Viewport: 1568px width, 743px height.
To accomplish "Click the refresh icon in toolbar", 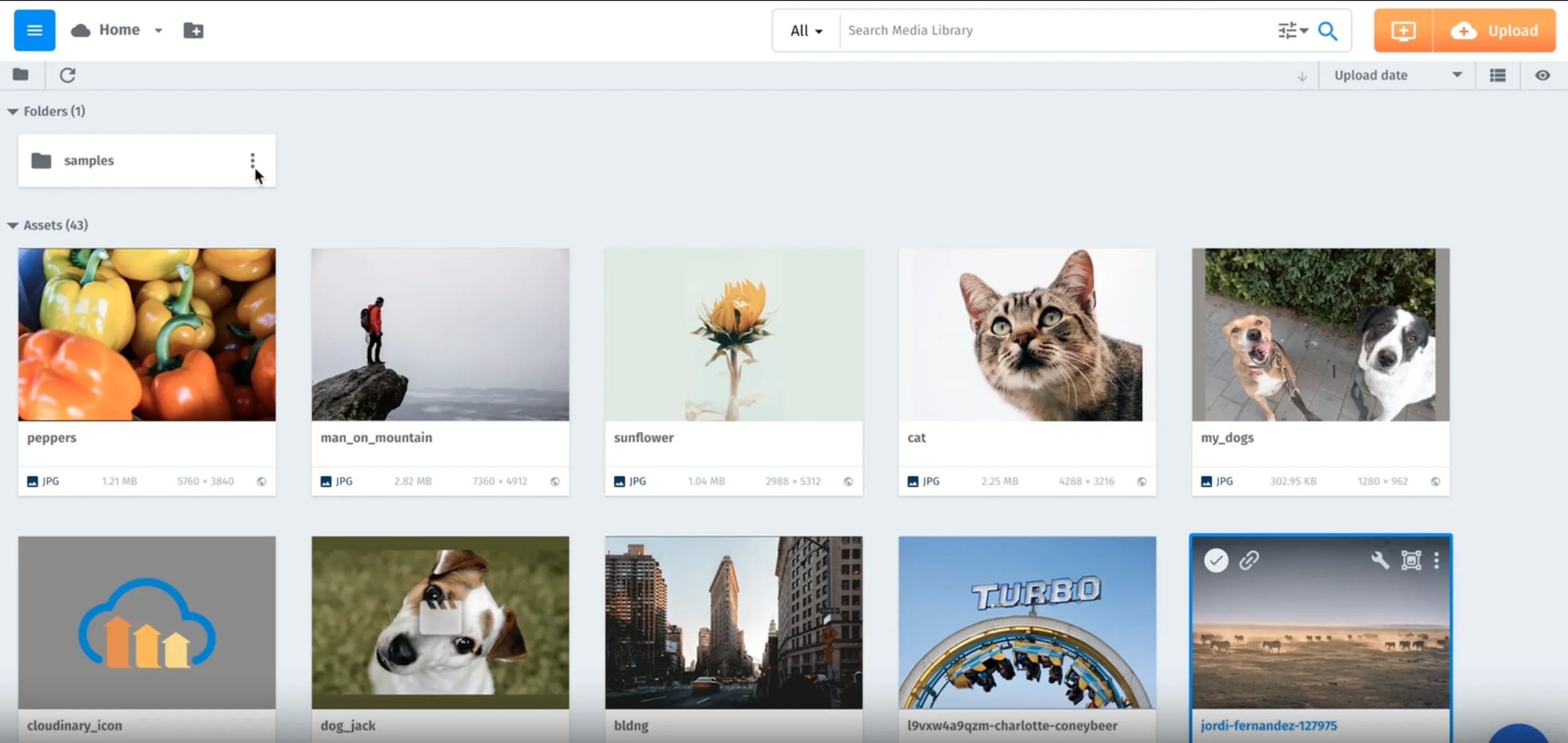I will [68, 75].
